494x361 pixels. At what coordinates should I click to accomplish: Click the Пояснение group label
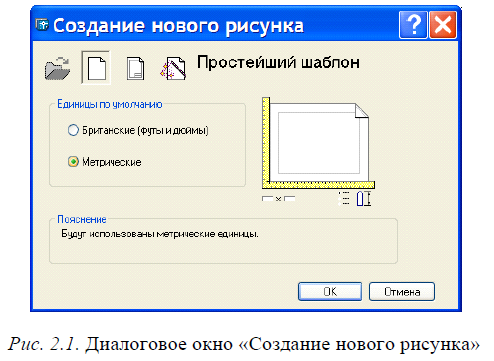click(x=82, y=219)
